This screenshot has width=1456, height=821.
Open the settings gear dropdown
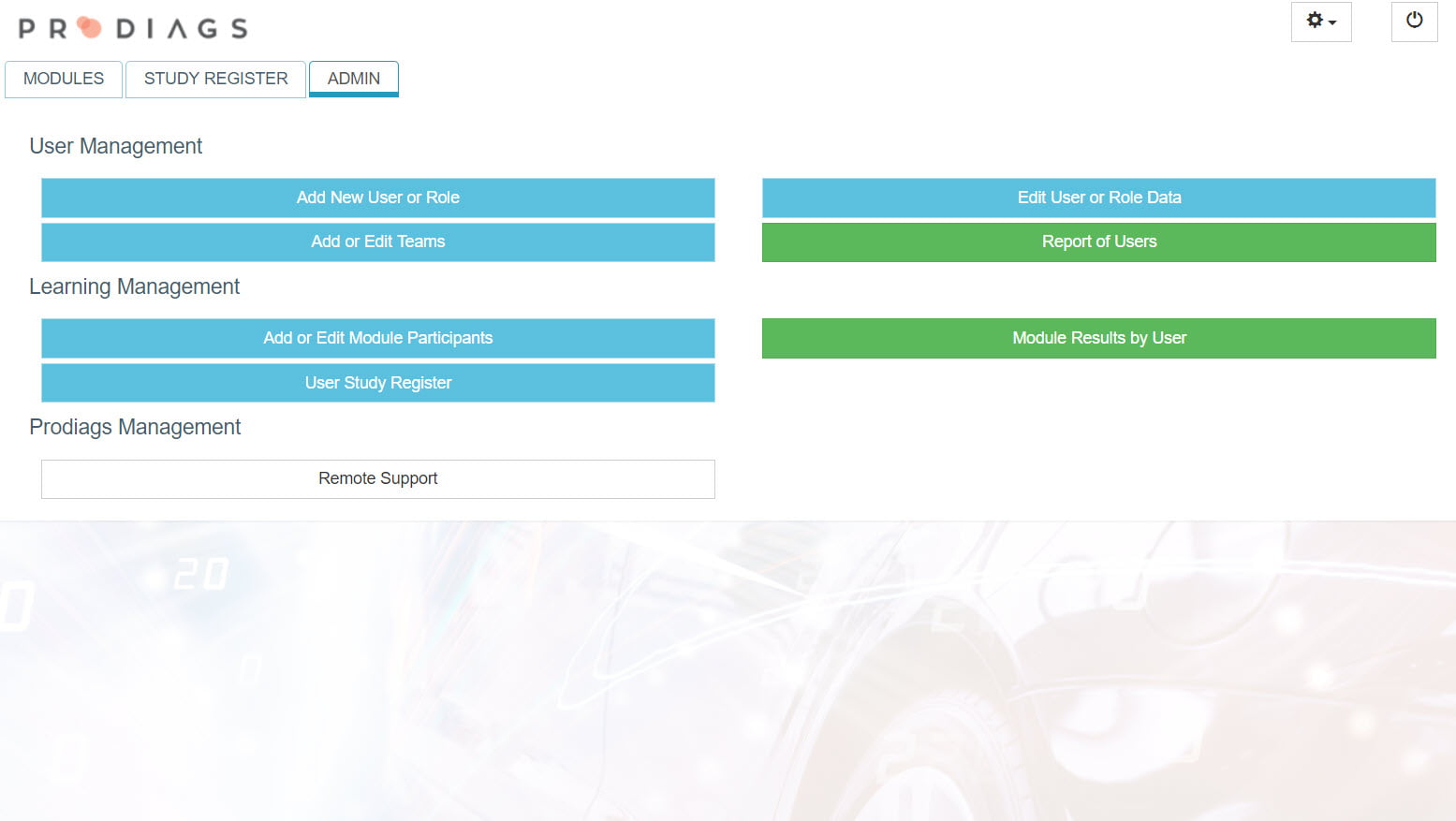coord(1320,22)
